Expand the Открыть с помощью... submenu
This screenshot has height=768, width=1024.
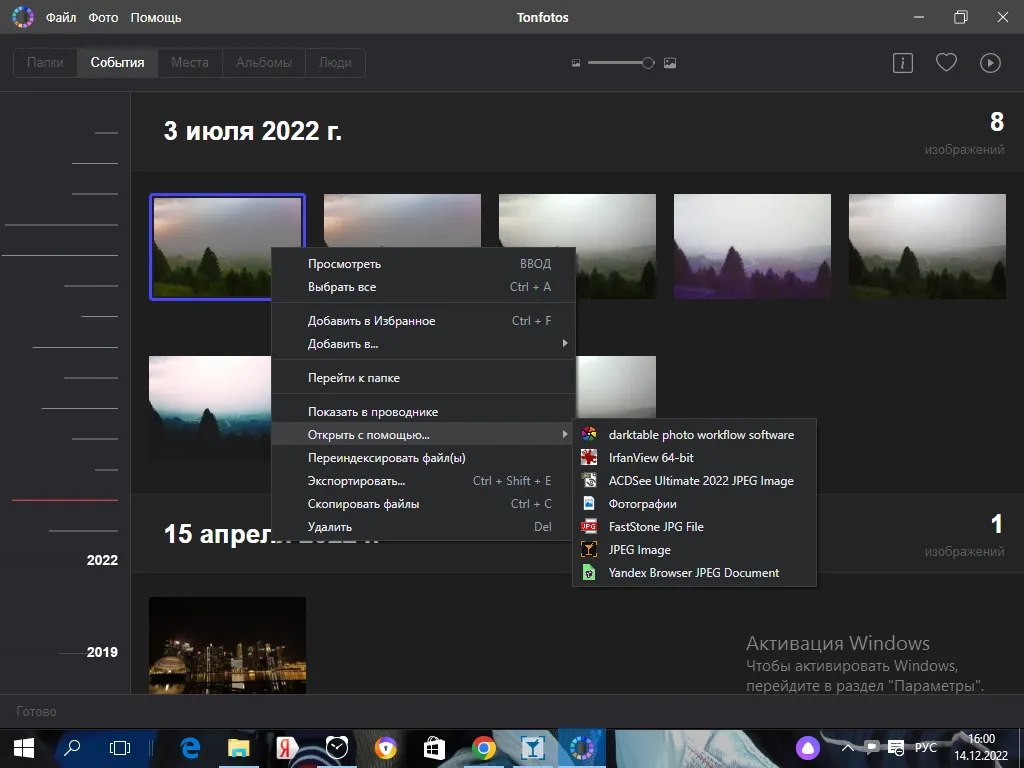pyautogui.click(x=423, y=435)
